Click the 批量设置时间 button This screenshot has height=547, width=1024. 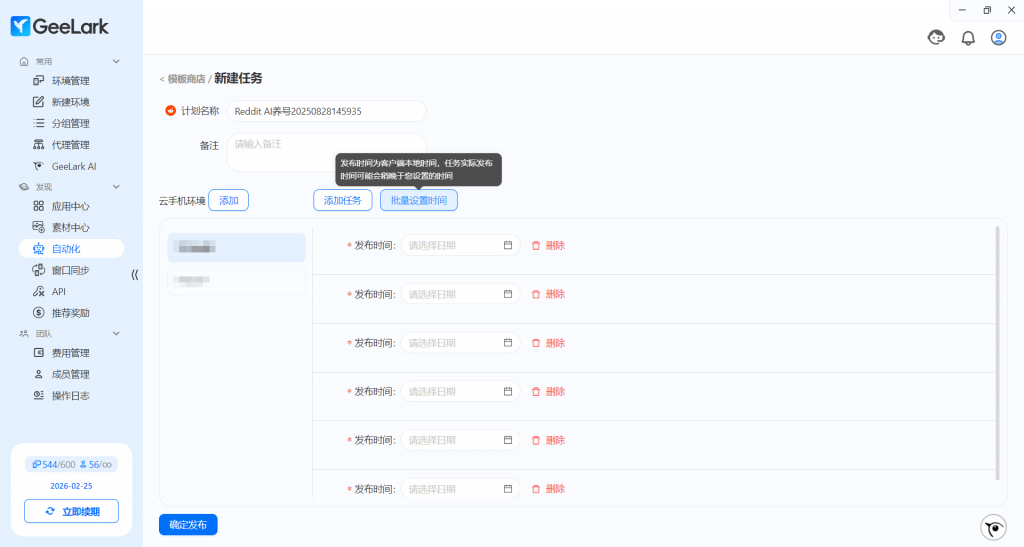419,200
